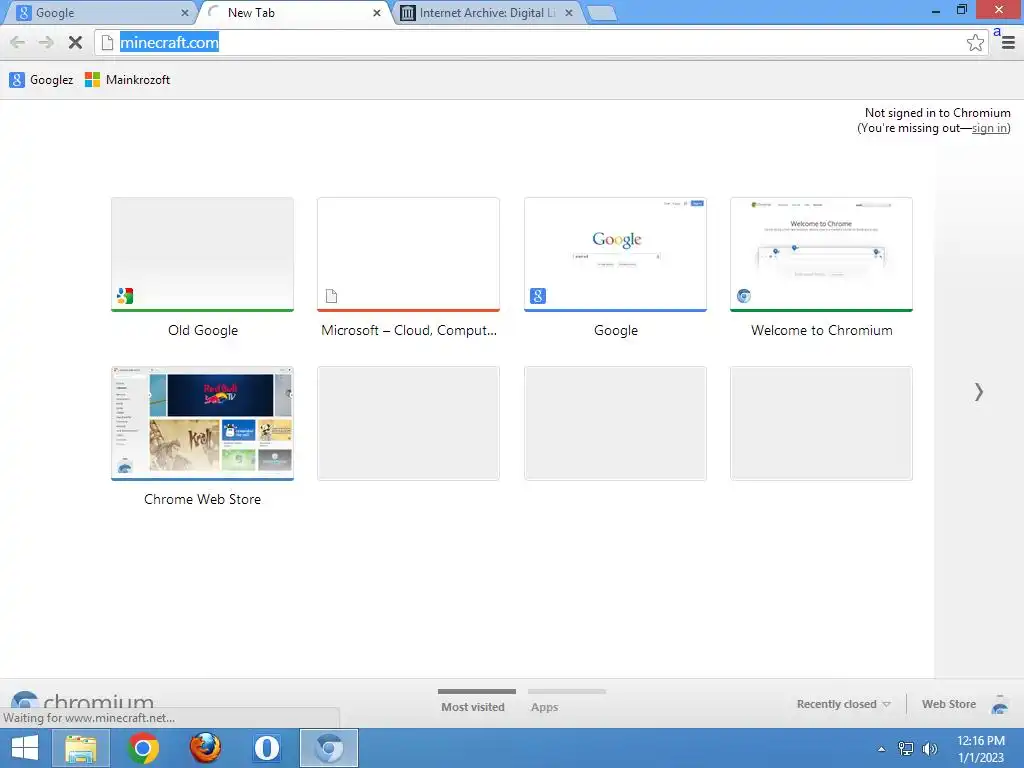
Task: Open File Explorer from the taskbar
Action: tap(80, 748)
